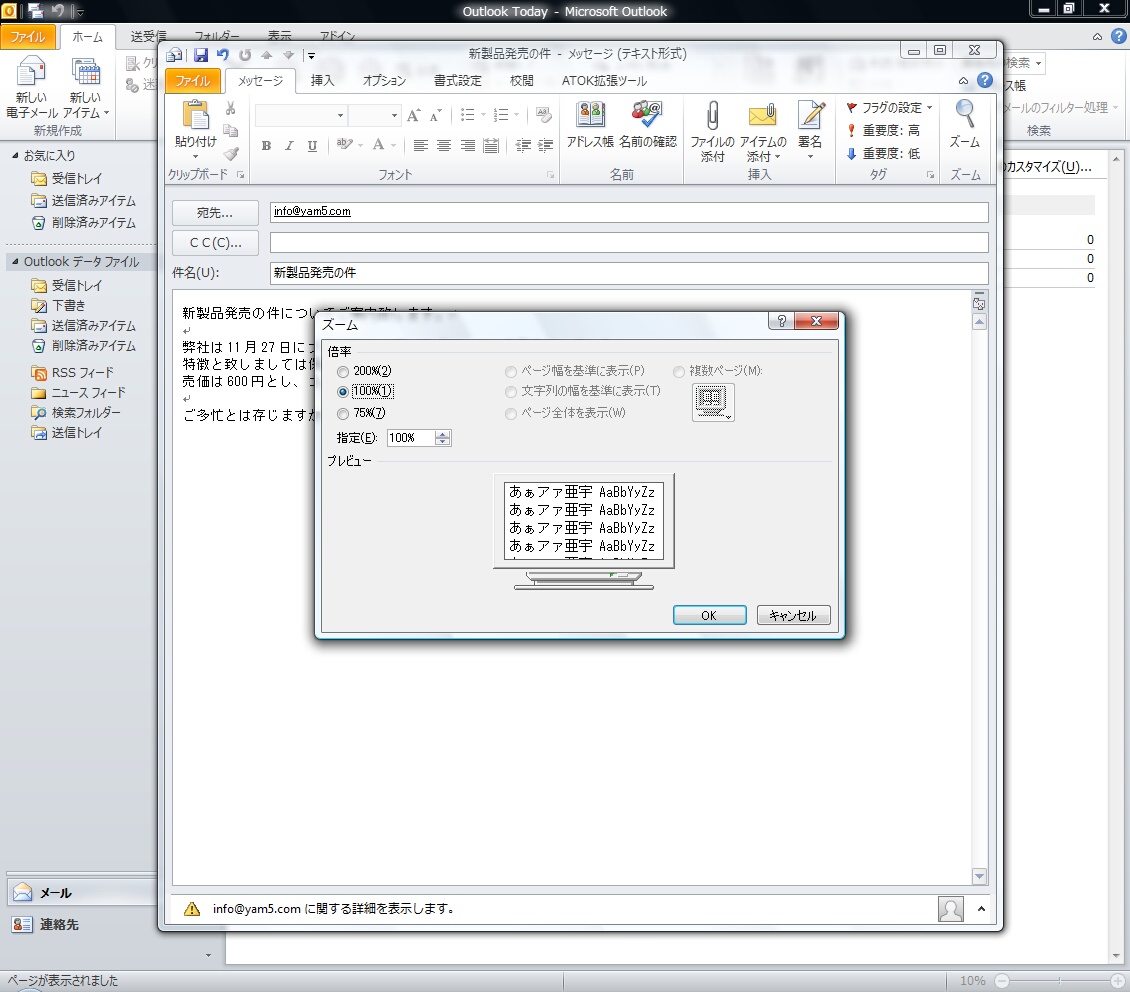Click Check Names (名前の確認) icon
1130x992 pixels.
[x=647, y=125]
